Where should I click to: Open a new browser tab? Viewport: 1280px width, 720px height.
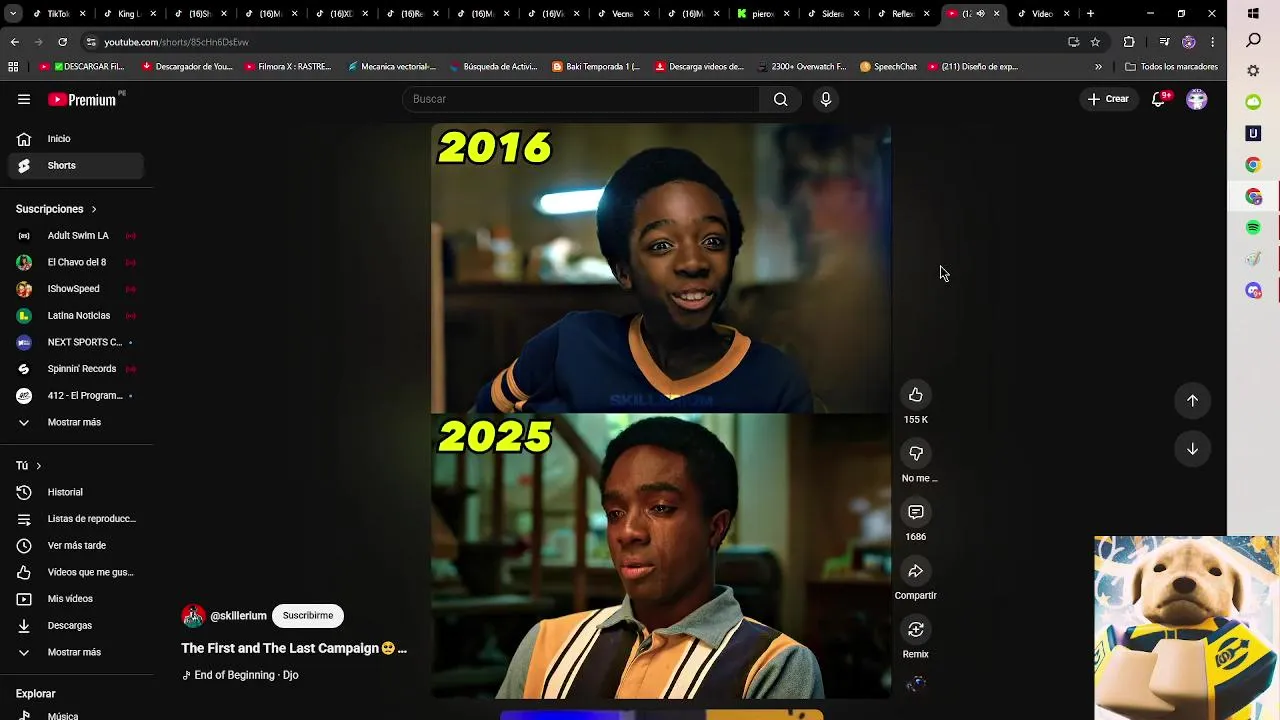pyautogui.click(x=1090, y=14)
